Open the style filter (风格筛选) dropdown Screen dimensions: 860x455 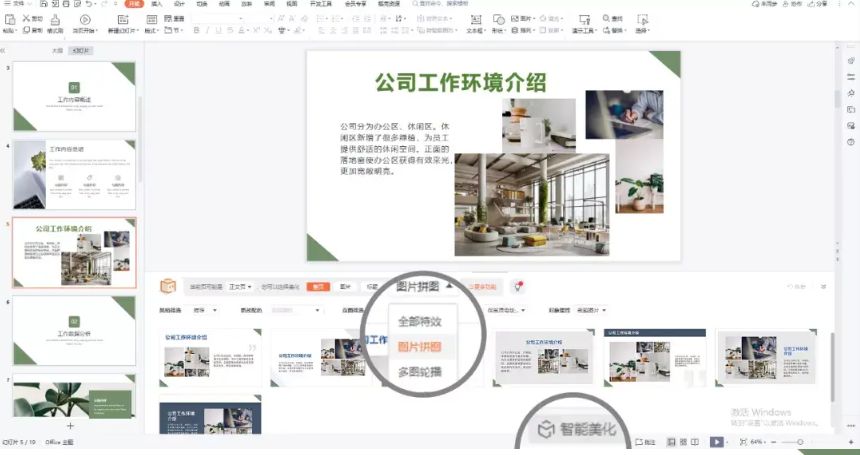205,310
